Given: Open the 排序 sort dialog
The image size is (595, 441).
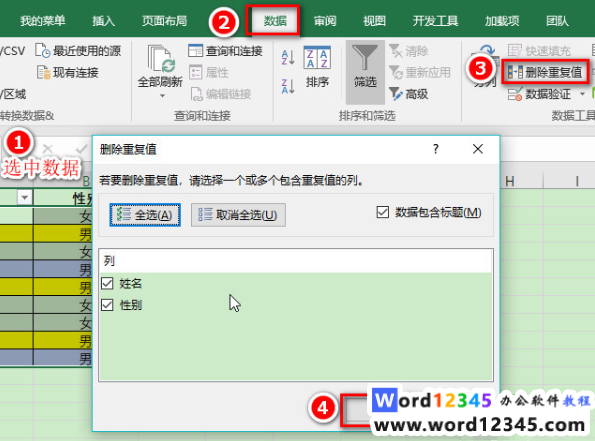Looking at the screenshot, I should 317,67.
